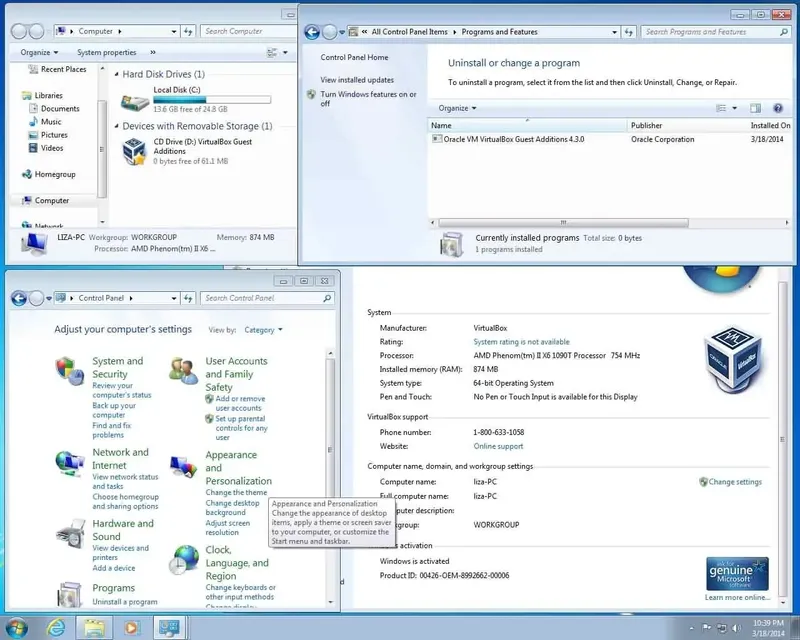Click the taskbar clock showing 10:39 PM

(x=768, y=628)
